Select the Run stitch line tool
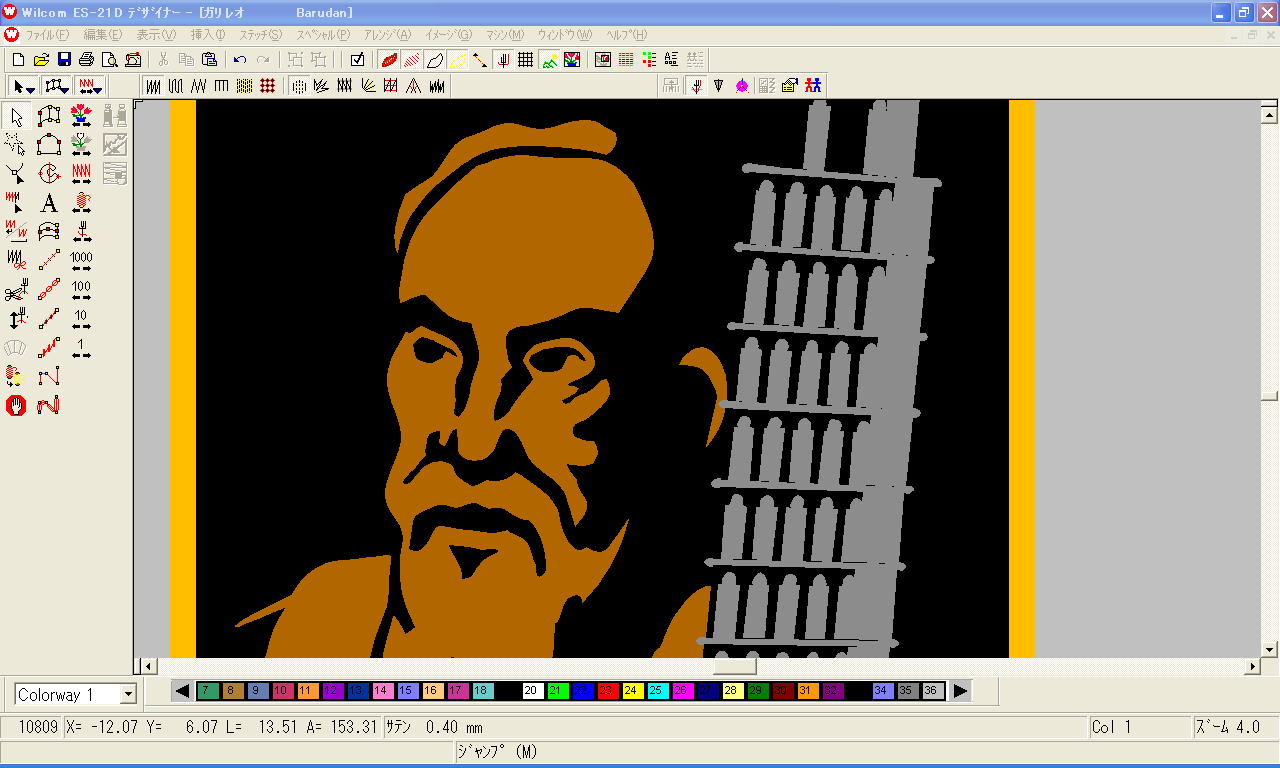1280x768 pixels. tap(49, 261)
